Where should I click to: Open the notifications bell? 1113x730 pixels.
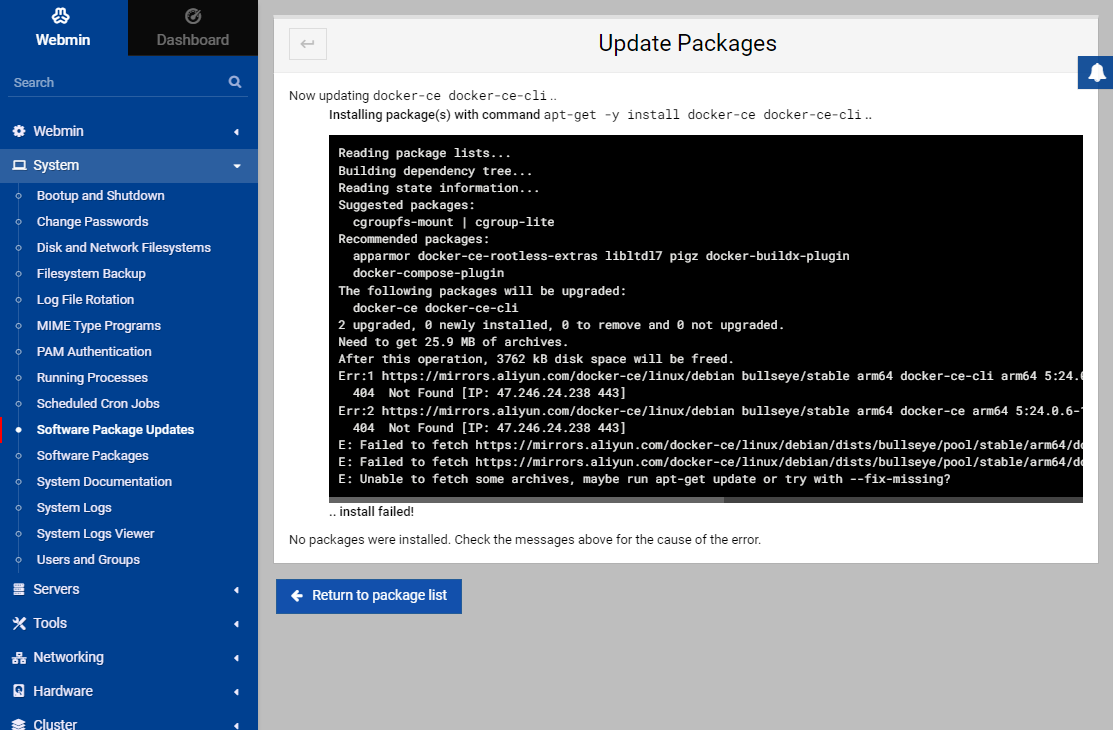point(1097,72)
